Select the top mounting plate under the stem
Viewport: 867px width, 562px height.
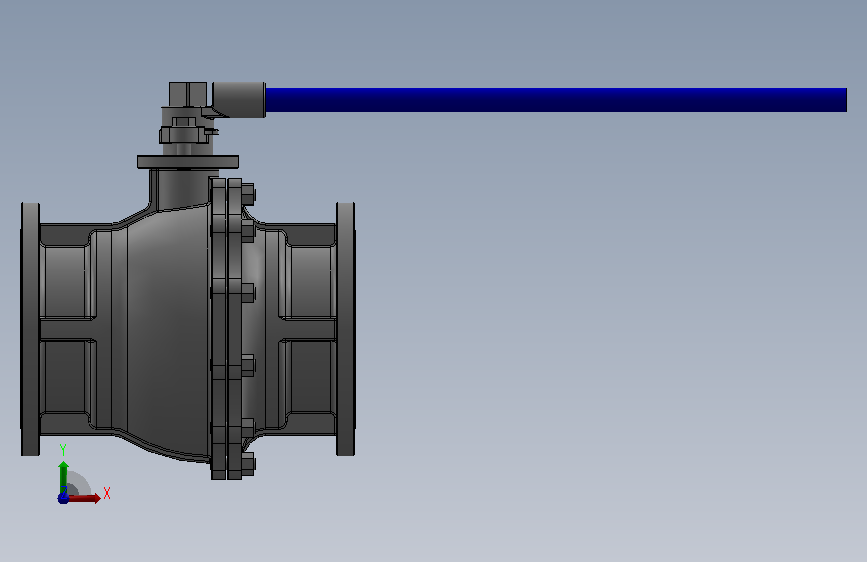pyautogui.click(x=188, y=162)
